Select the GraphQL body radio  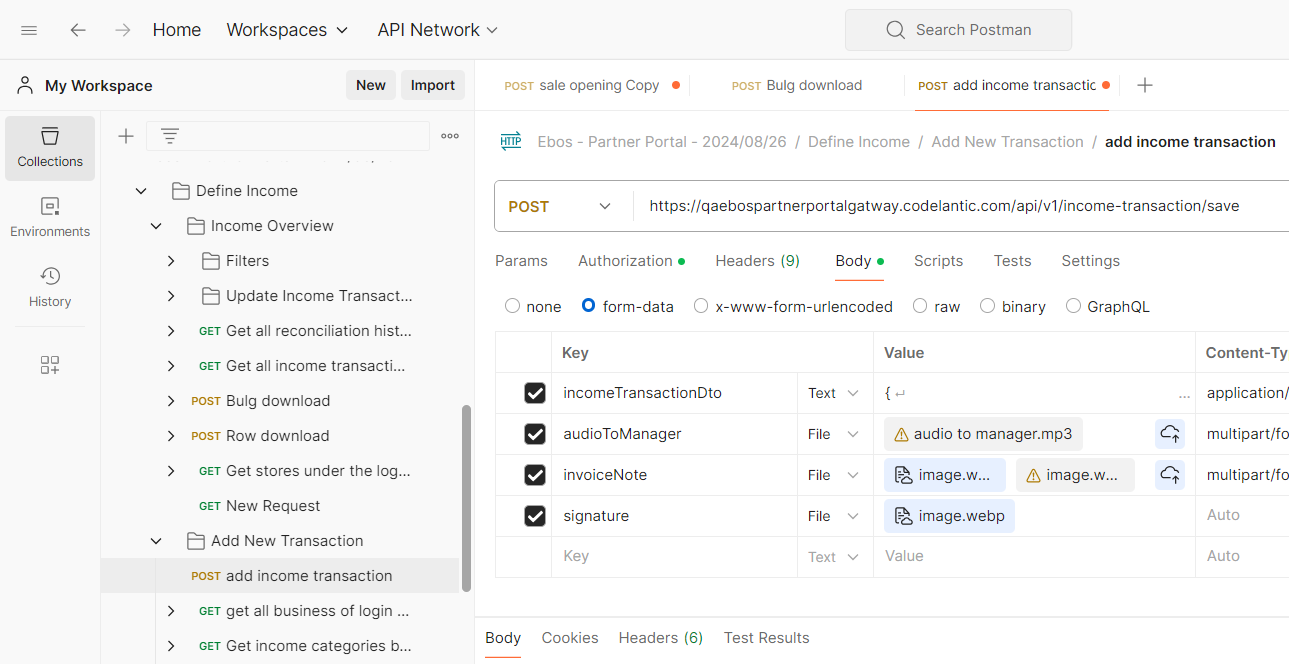click(1073, 306)
